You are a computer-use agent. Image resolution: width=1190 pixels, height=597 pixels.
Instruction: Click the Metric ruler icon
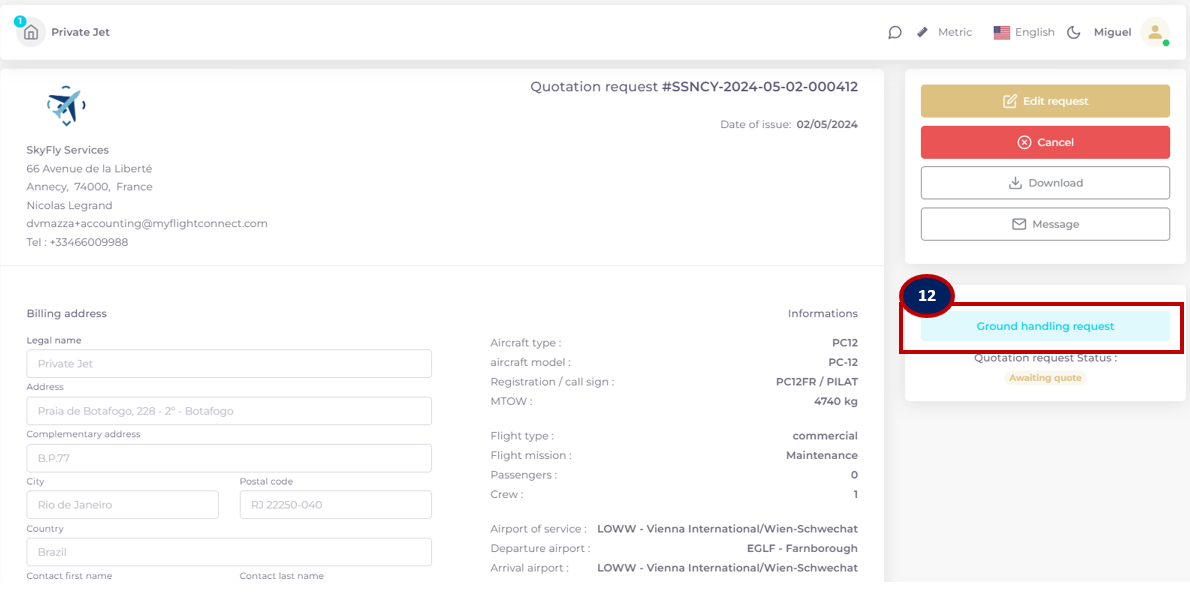[x=922, y=32]
